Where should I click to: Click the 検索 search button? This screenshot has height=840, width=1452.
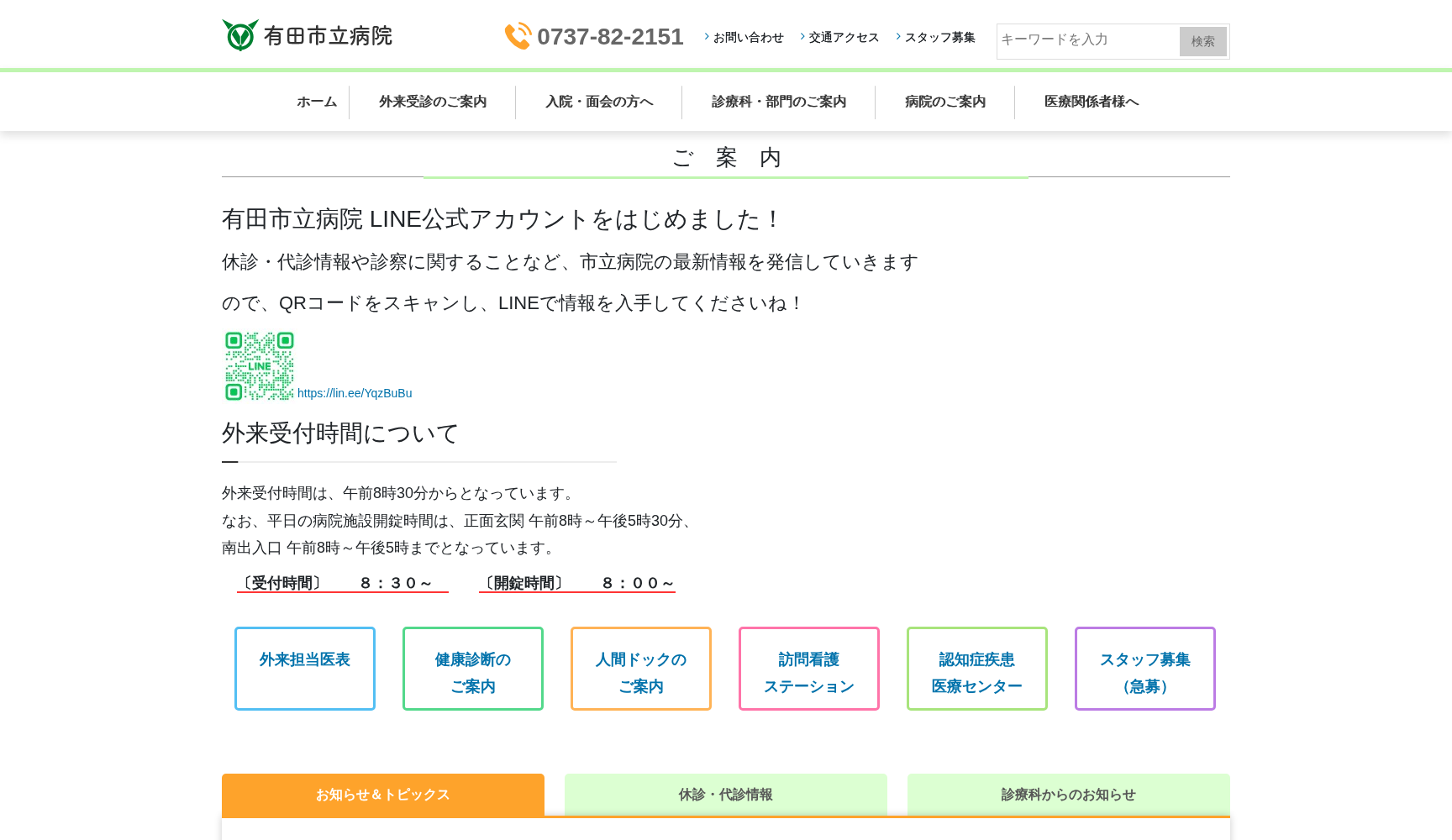(1203, 41)
